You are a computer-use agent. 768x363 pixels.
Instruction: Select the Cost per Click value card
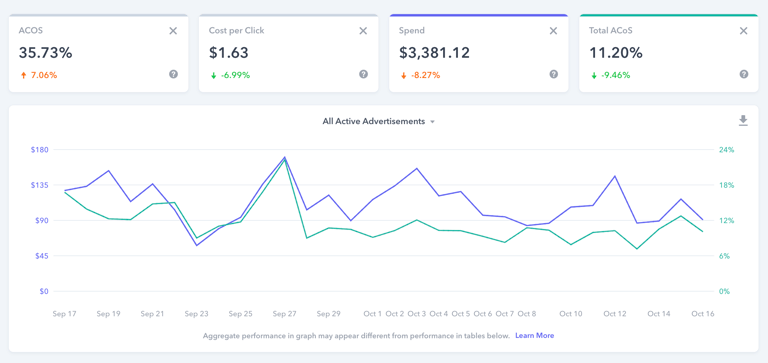[288, 53]
